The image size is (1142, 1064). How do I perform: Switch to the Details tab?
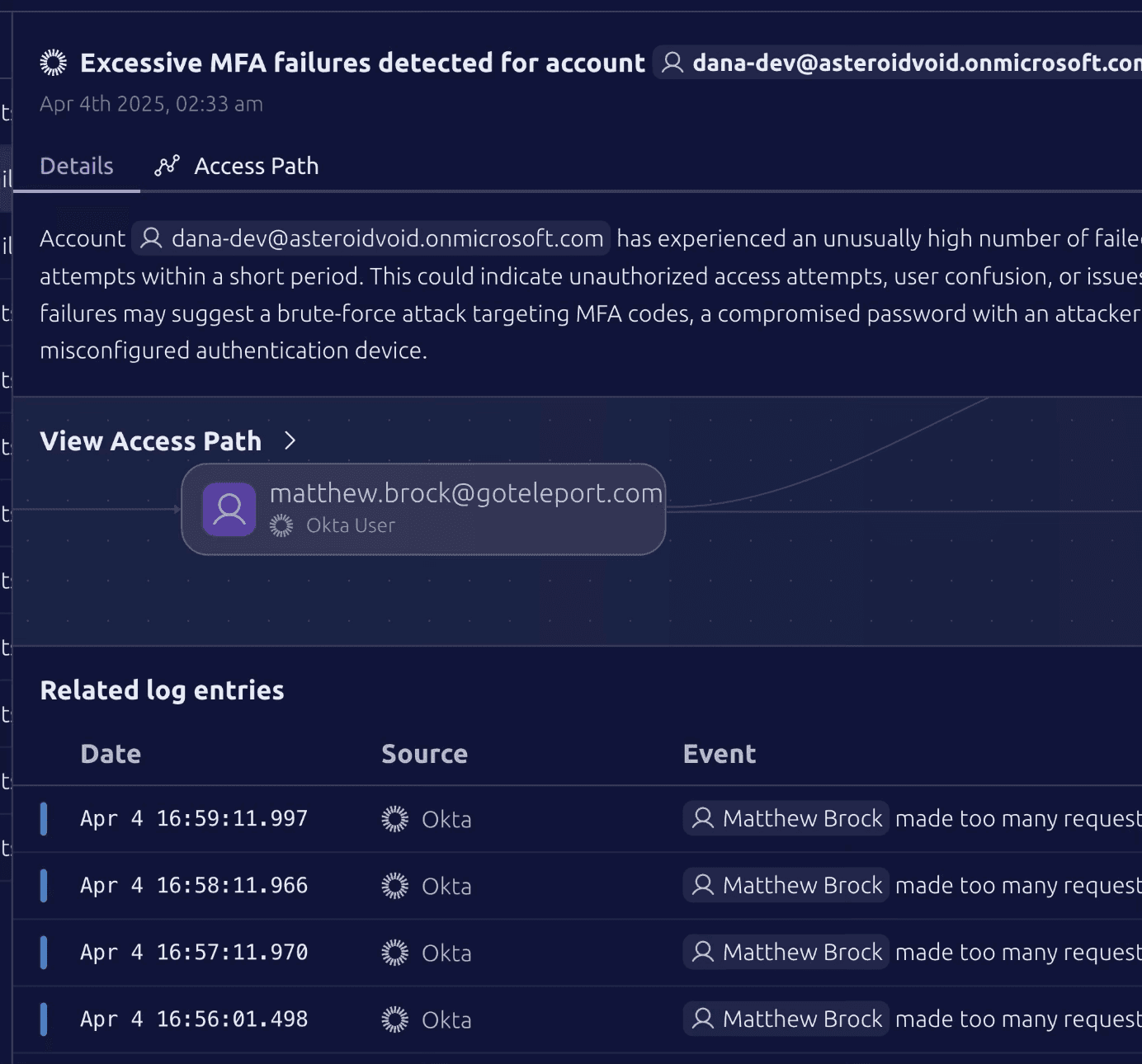[x=77, y=166]
